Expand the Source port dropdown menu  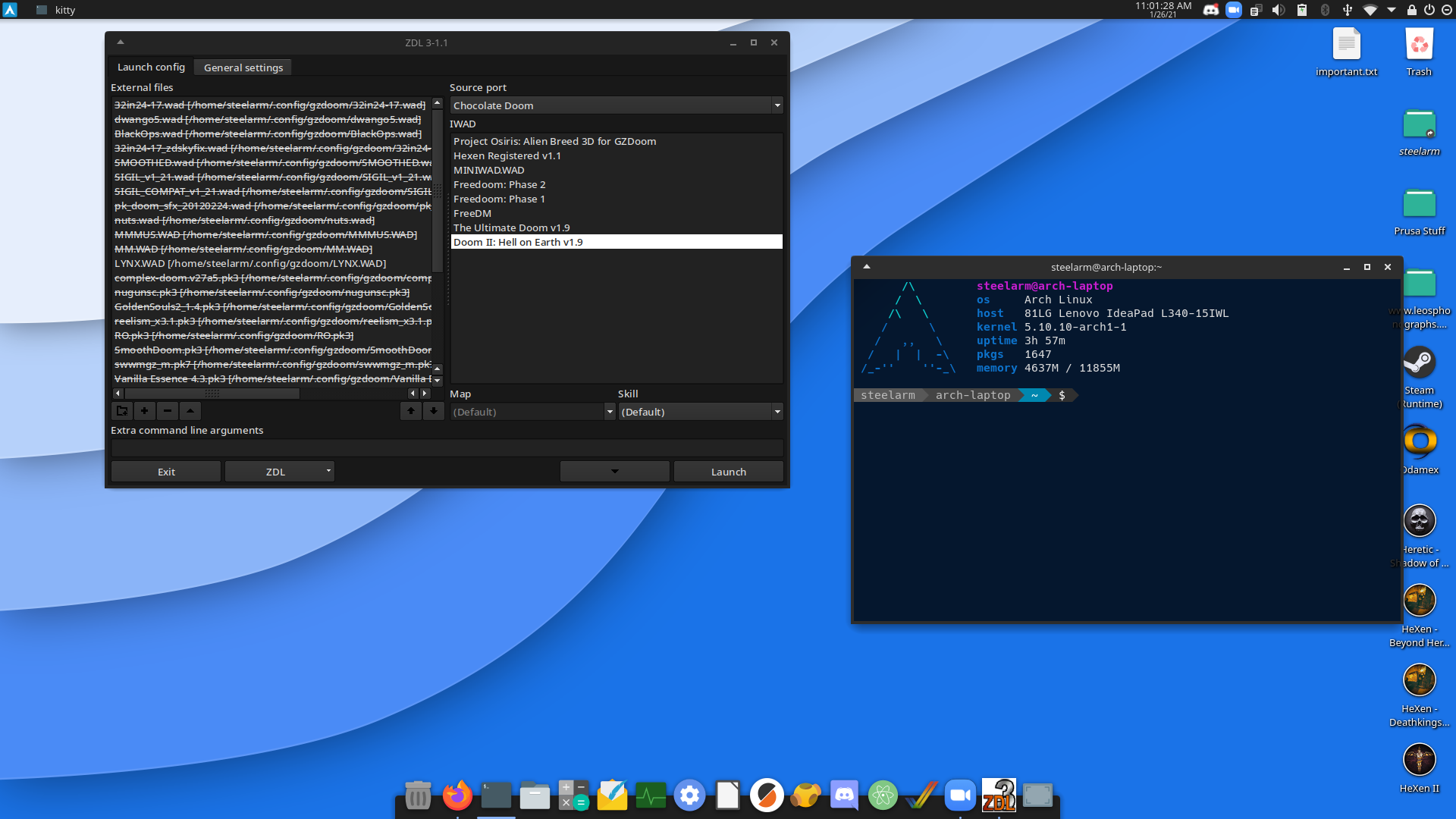pyautogui.click(x=777, y=105)
